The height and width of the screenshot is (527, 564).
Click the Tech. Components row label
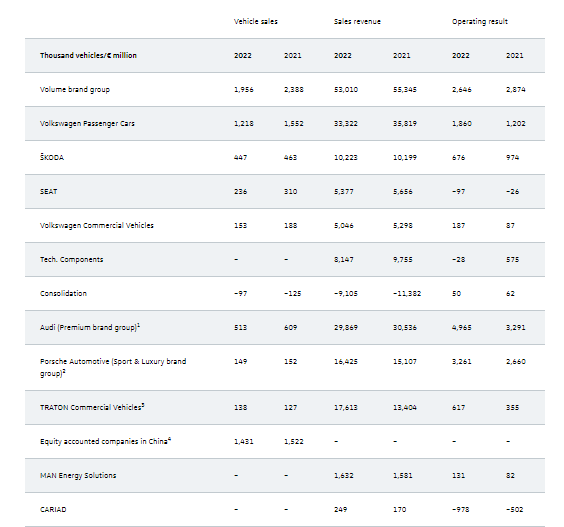coord(72,259)
